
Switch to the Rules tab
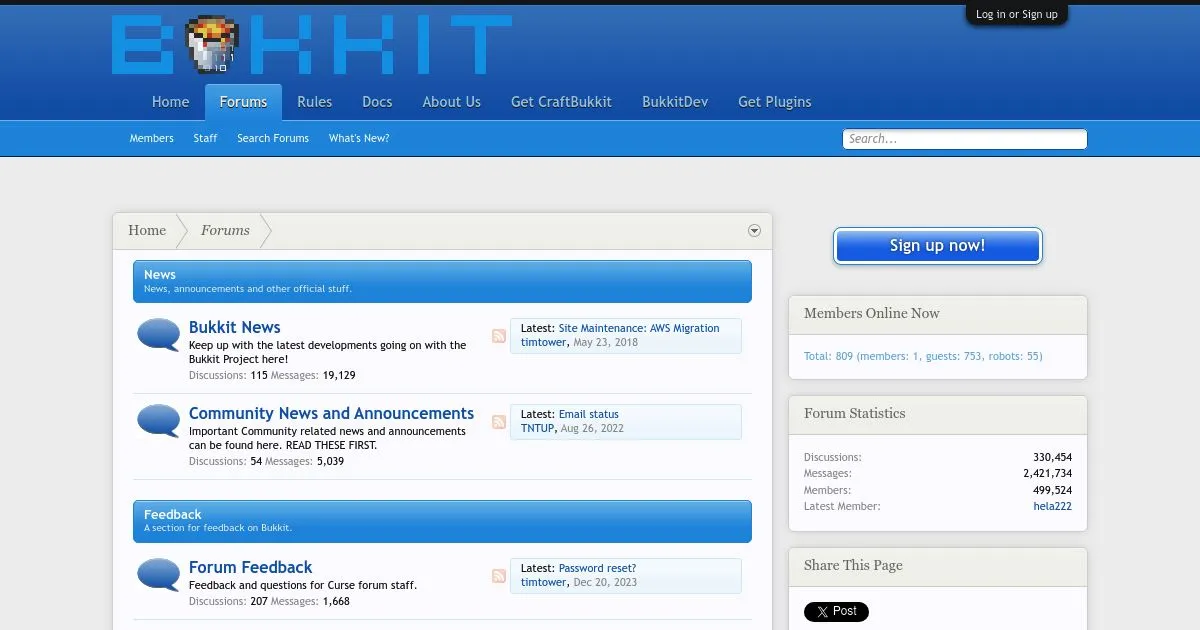tap(314, 102)
